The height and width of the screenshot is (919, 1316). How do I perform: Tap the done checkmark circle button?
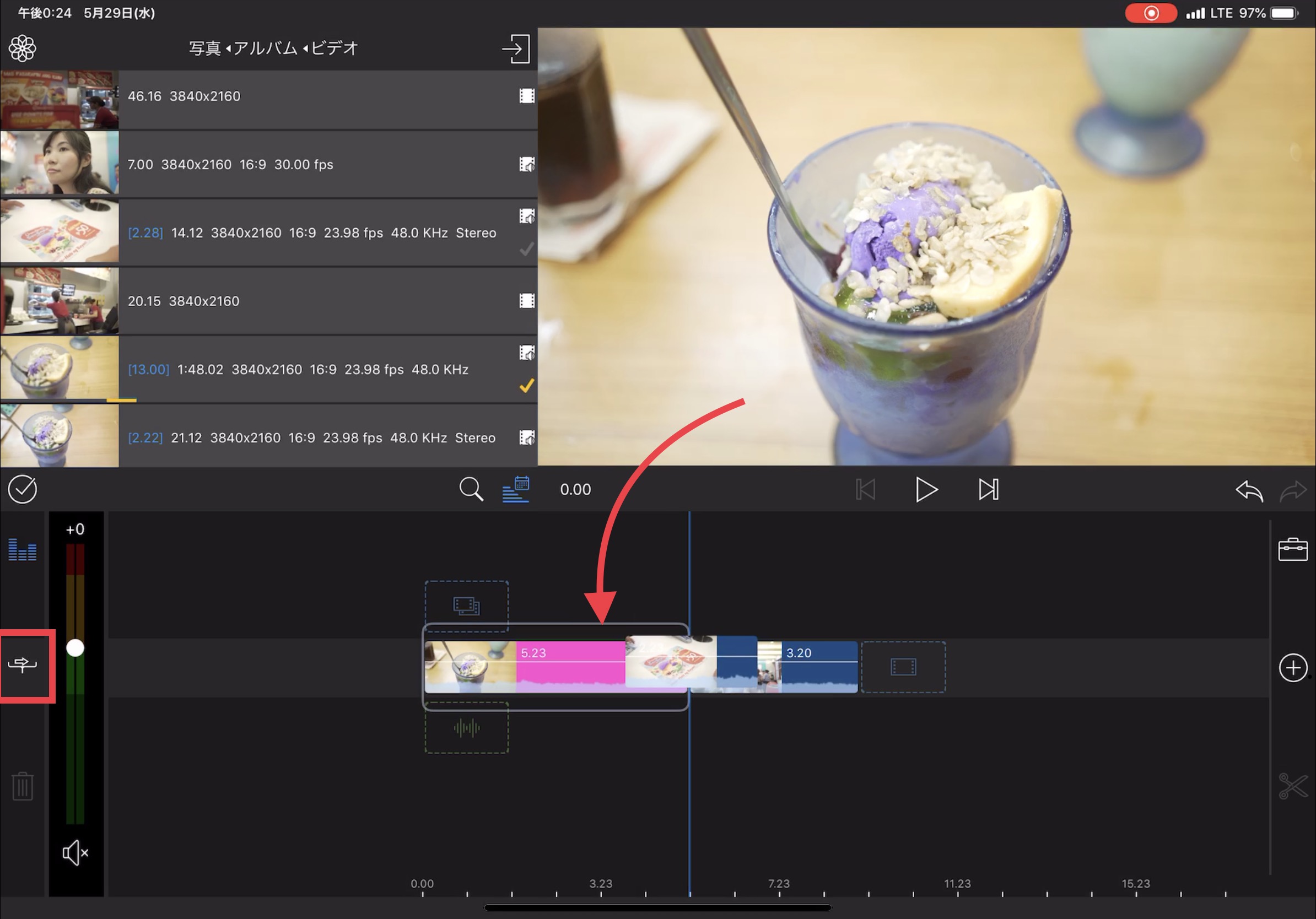point(23,489)
